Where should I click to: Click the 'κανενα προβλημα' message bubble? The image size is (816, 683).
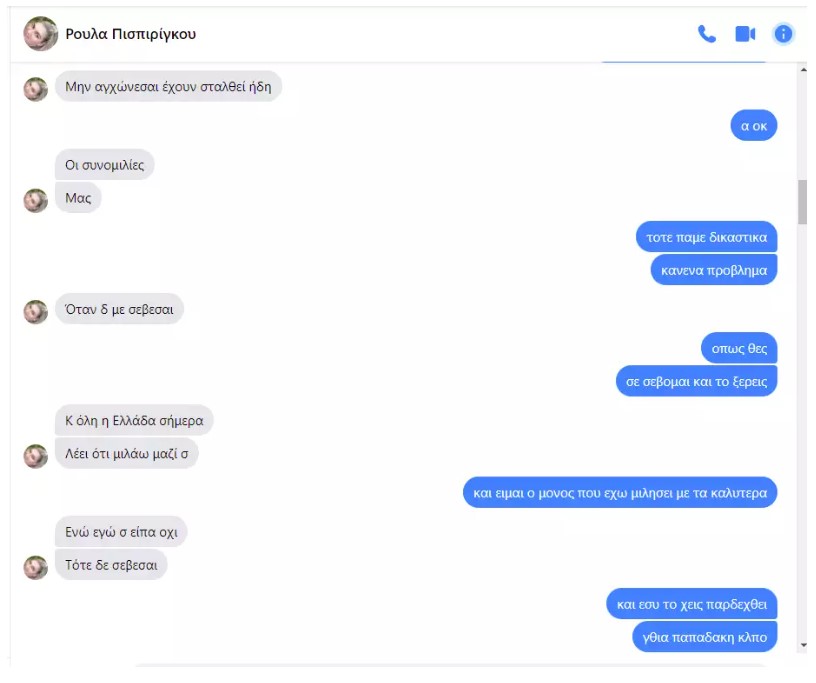(x=713, y=270)
